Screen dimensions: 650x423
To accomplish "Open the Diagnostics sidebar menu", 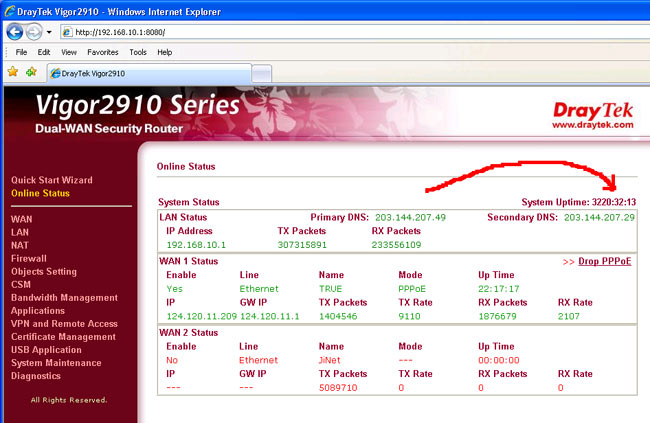I will 36,376.
